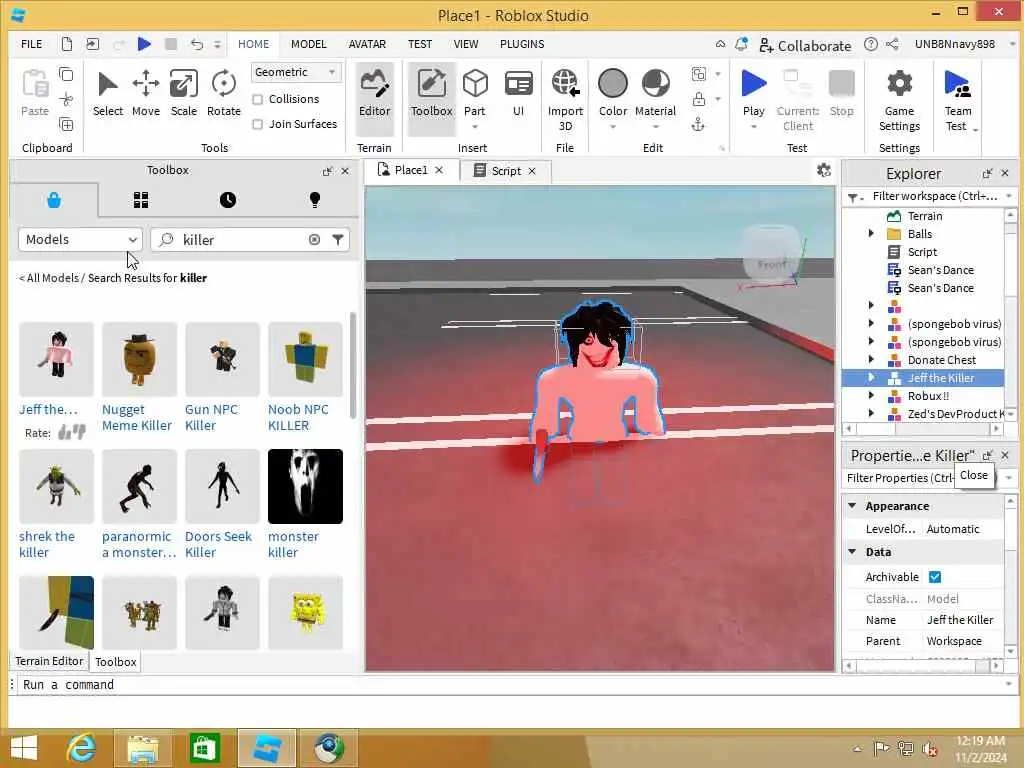Open the username account dropdown arrow
The height and width of the screenshot is (768, 1024).
pos(1012,44)
